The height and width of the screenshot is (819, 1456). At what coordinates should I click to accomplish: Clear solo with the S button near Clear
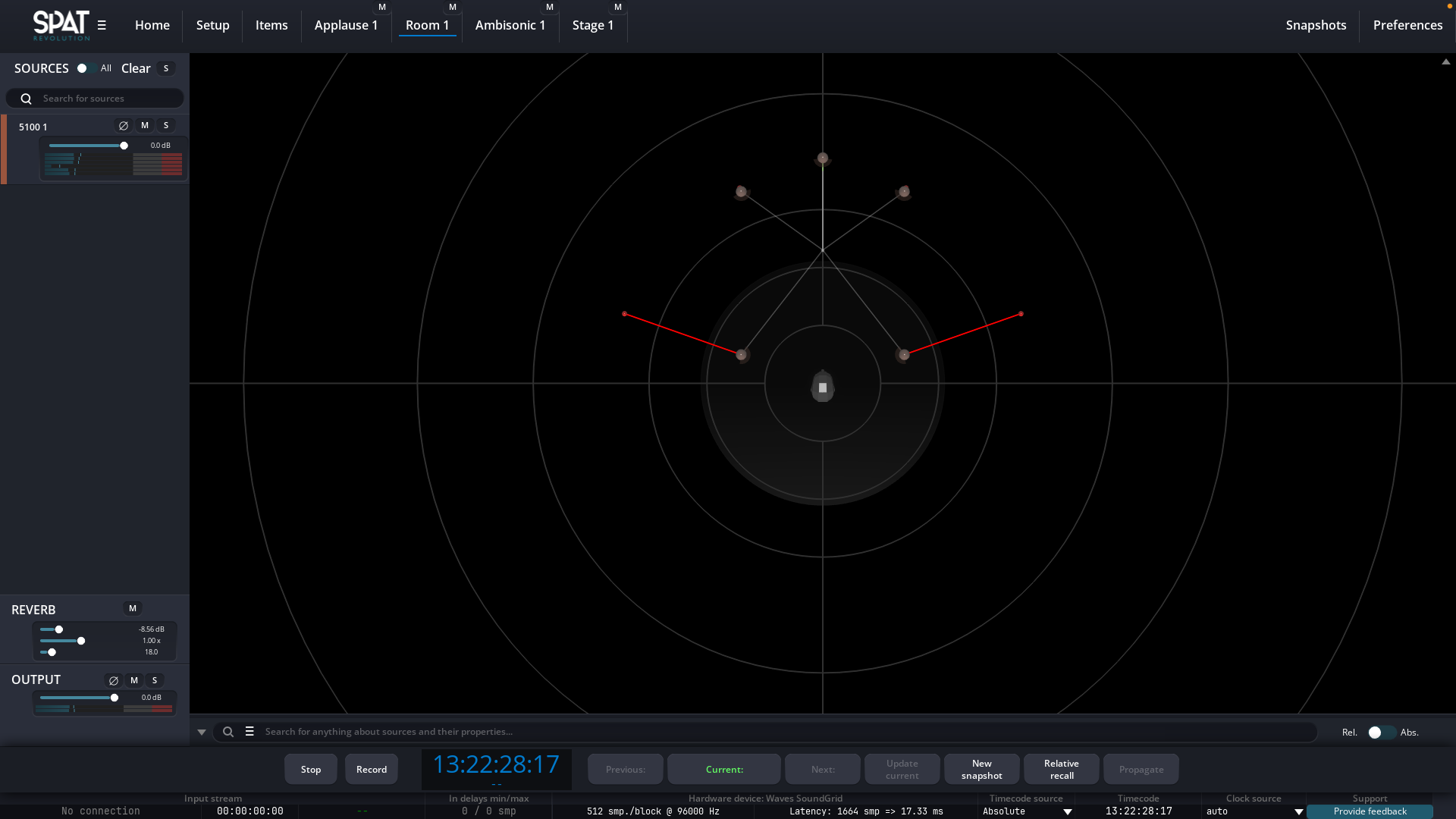(166, 68)
